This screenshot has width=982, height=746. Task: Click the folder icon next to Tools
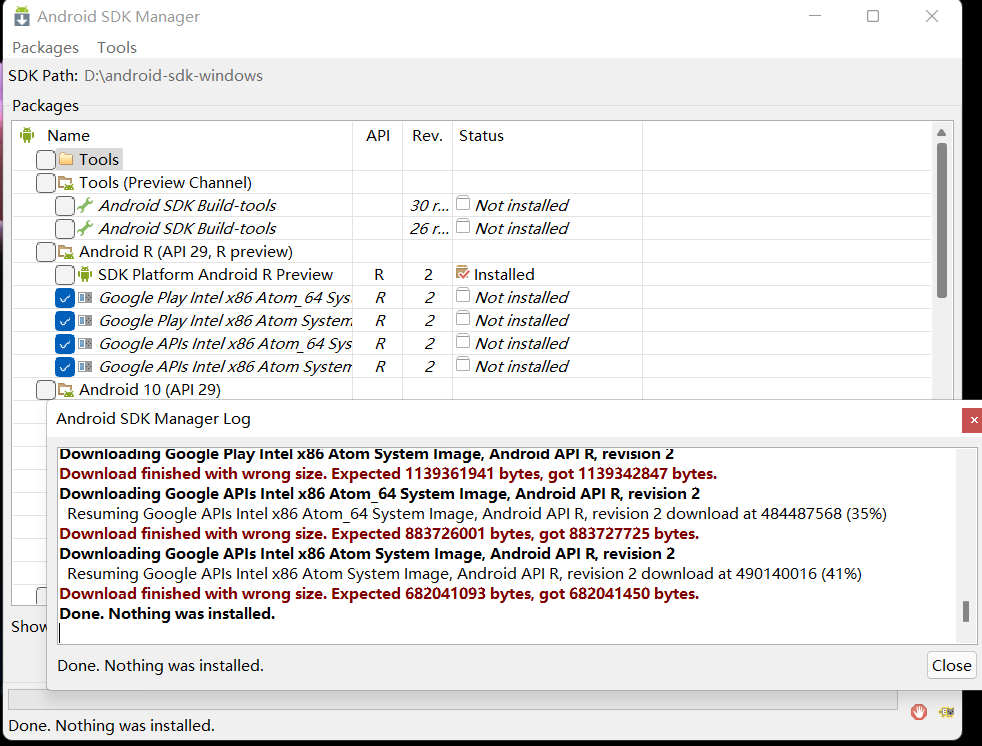click(66, 159)
